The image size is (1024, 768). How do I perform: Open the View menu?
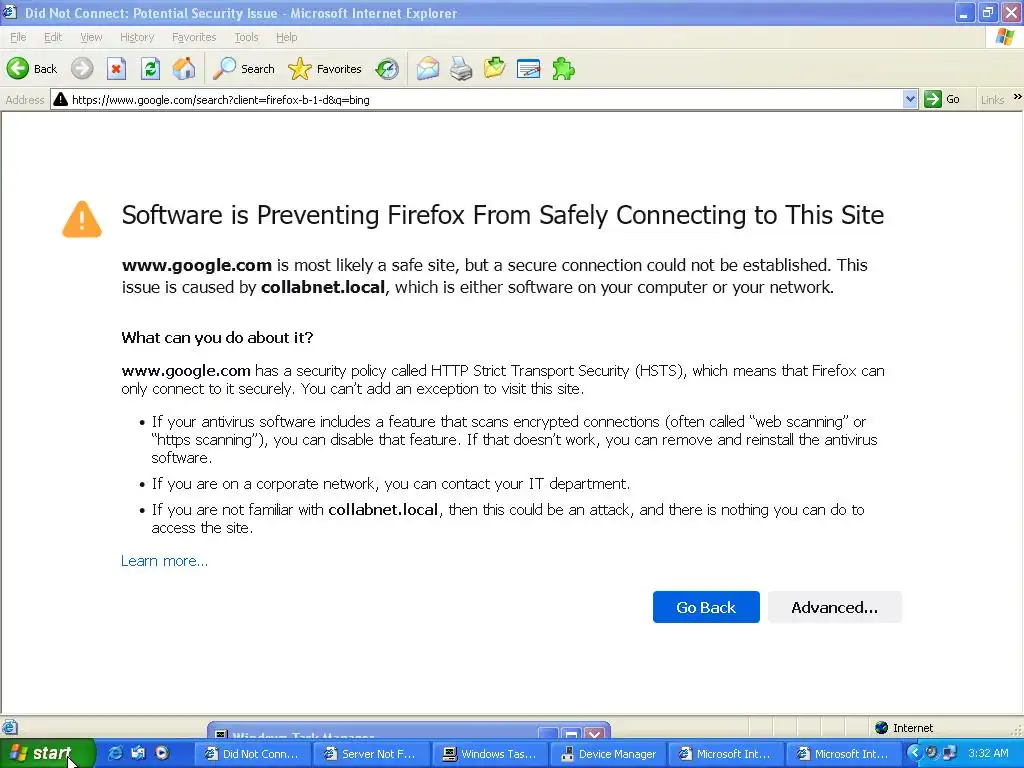(91, 37)
